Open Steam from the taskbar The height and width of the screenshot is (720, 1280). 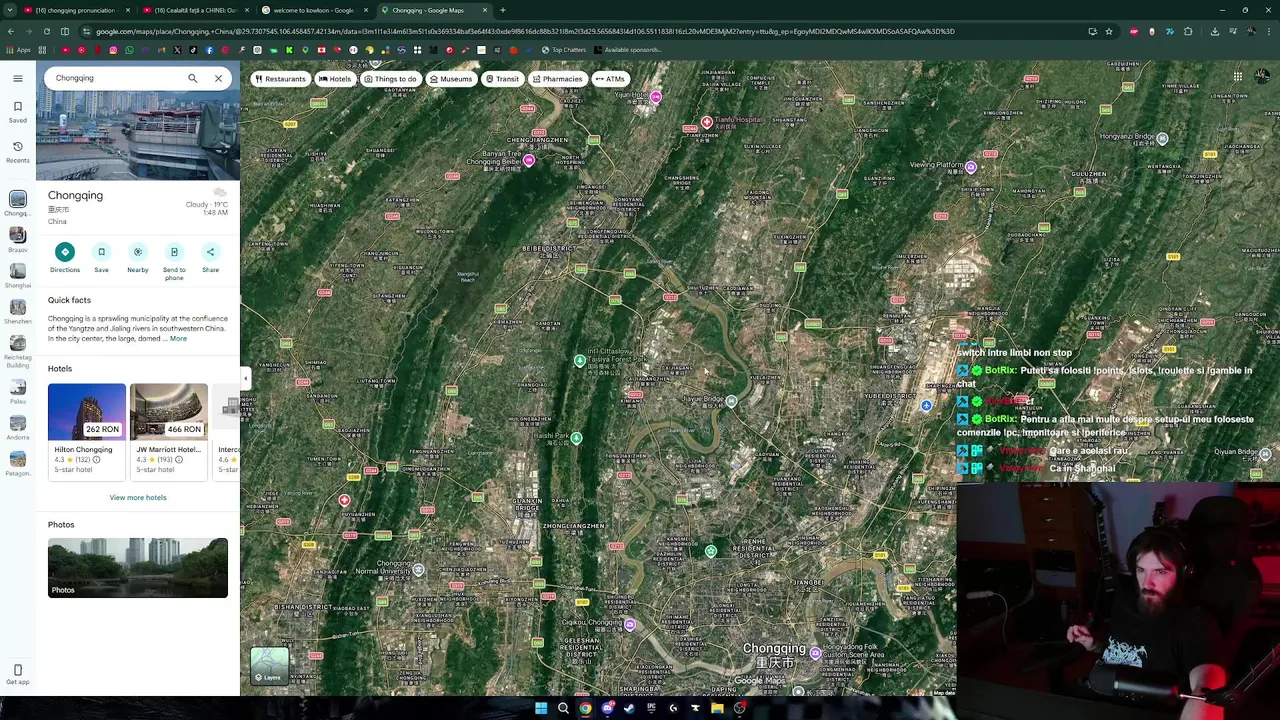click(x=629, y=708)
